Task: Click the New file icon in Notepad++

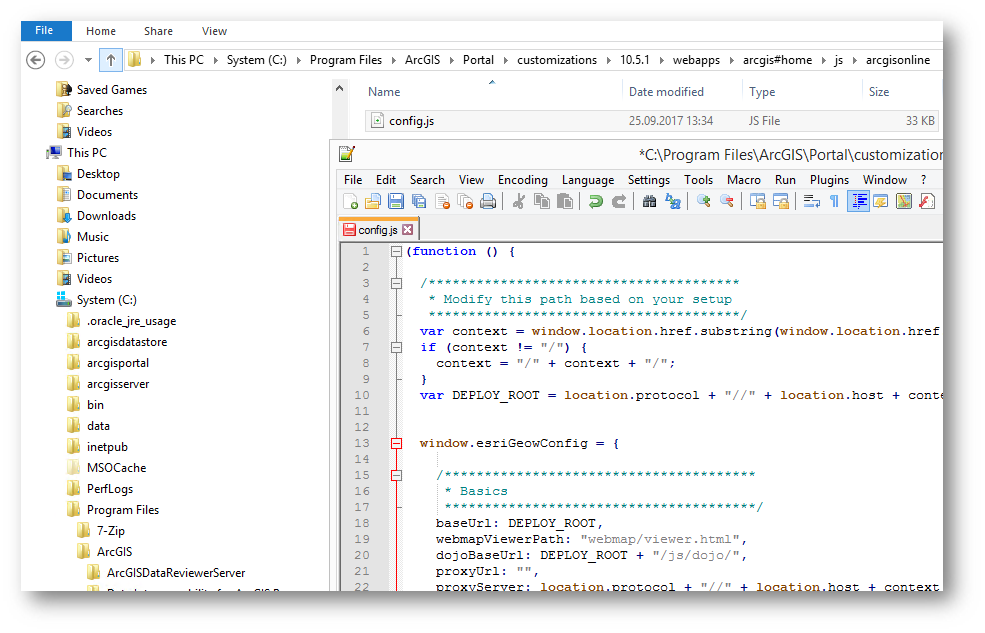Action: coord(351,201)
